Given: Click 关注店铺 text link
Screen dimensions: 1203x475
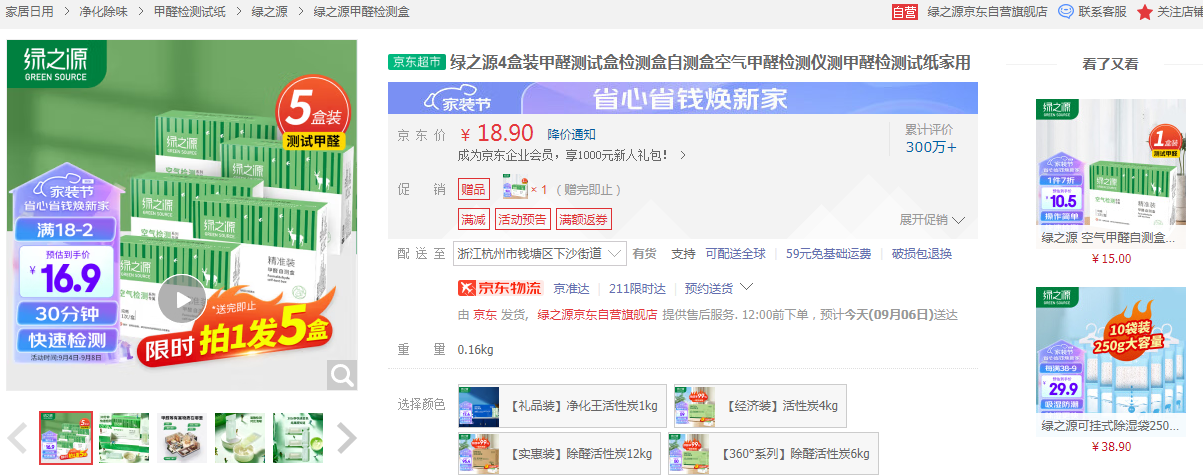Looking at the screenshot, I should [1180, 12].
